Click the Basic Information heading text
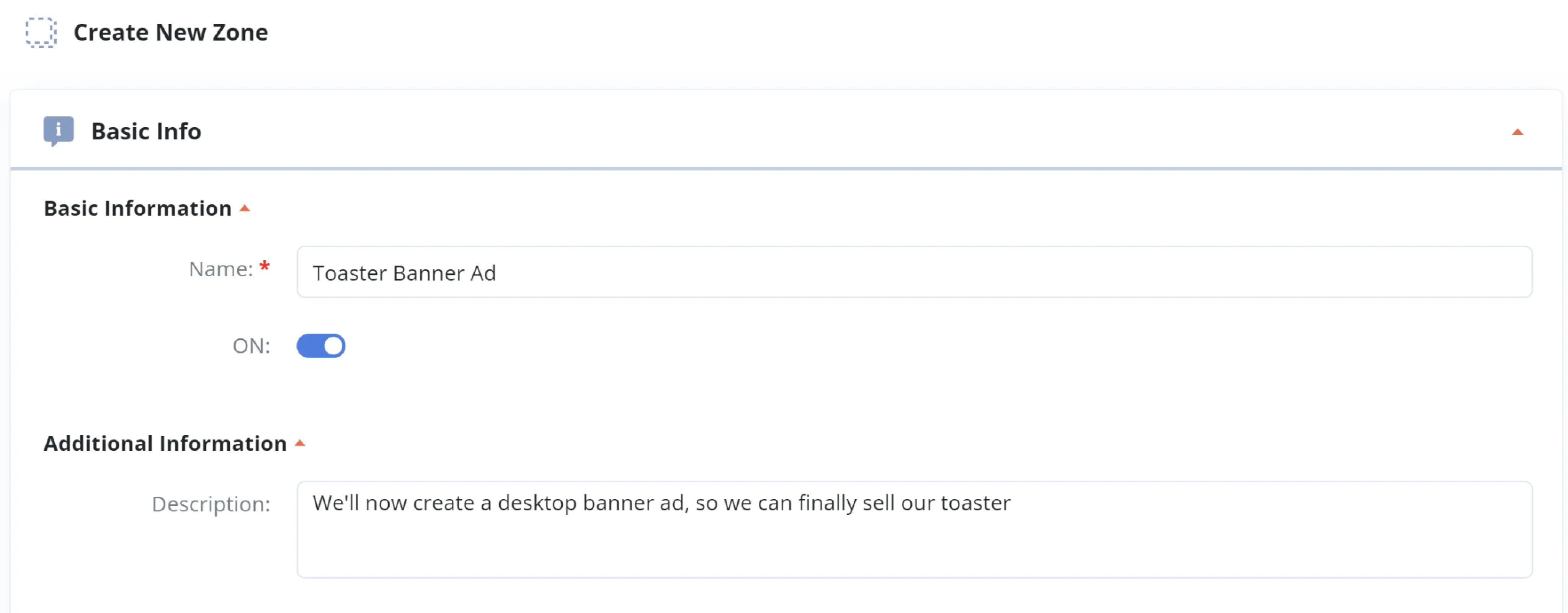The height and width of the screenshot is (613, 1568). click(137, 209)
